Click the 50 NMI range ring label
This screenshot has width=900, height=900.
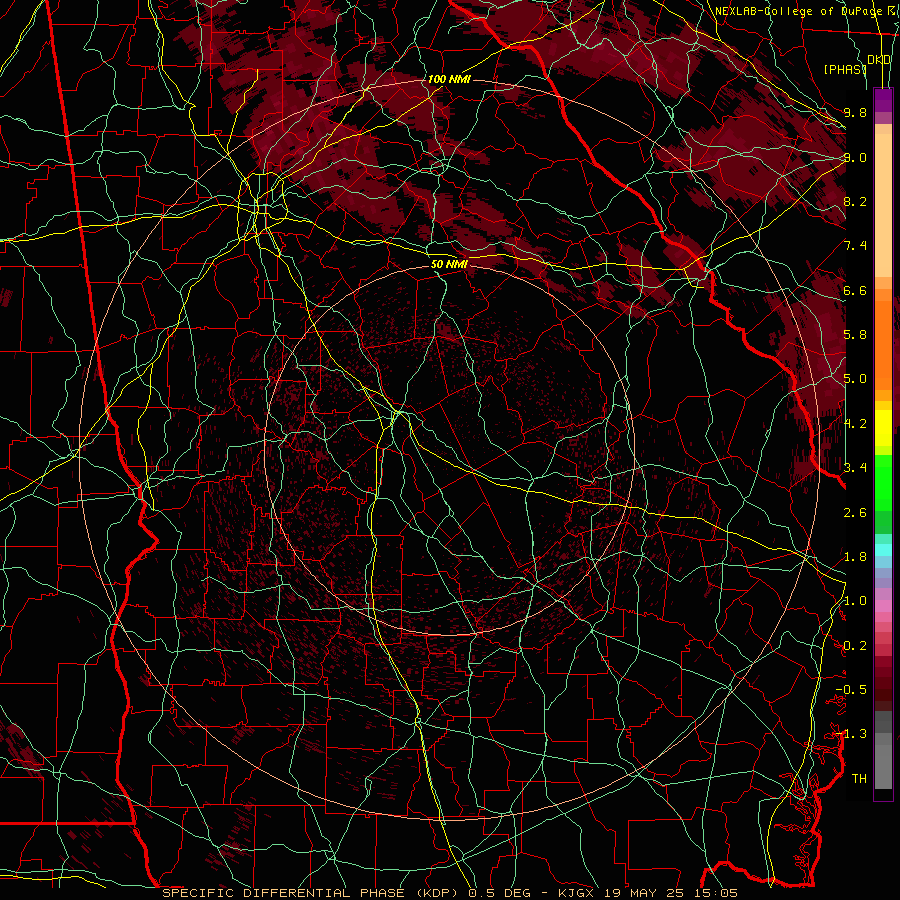pos(449,265)
